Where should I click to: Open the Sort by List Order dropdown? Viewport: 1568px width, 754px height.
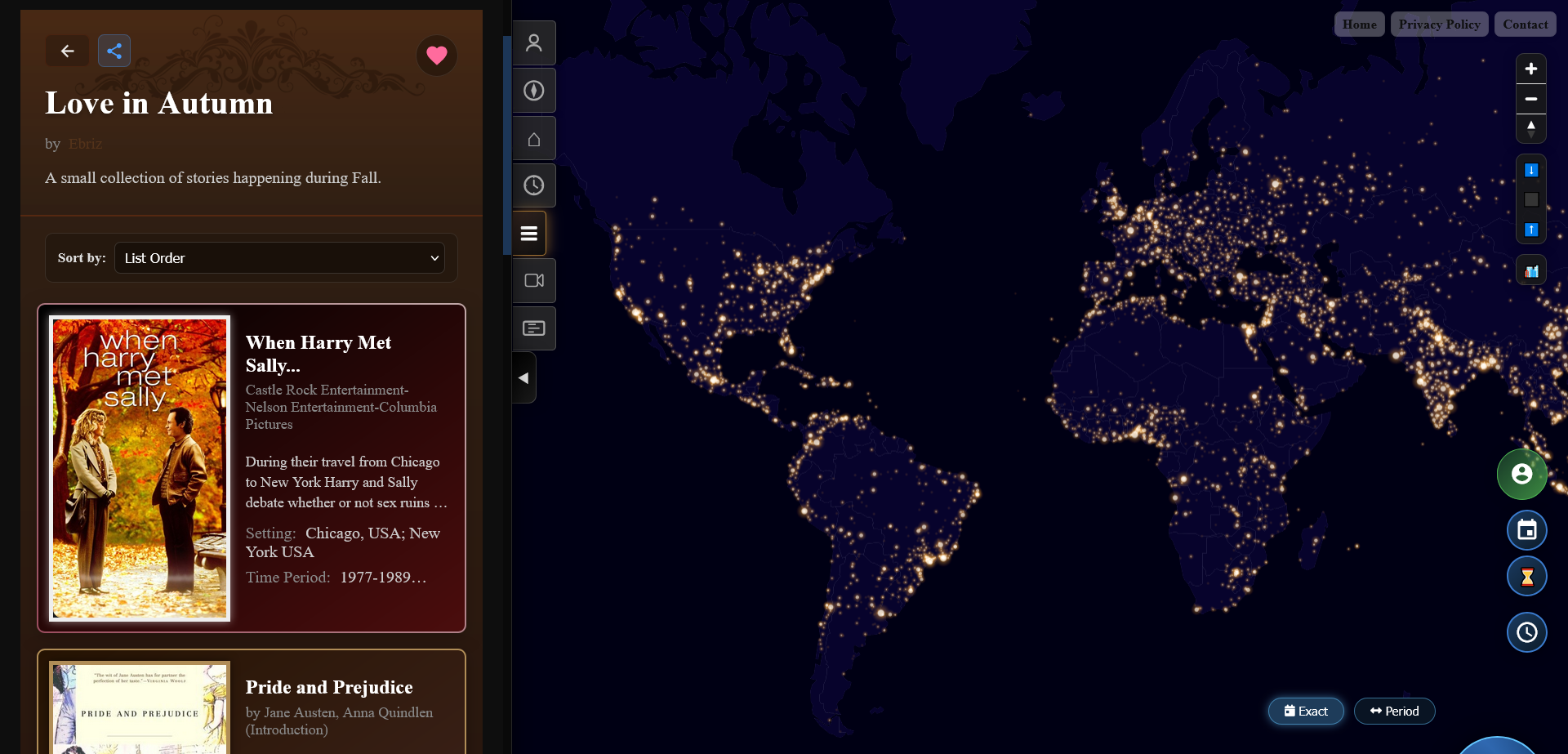279,258
